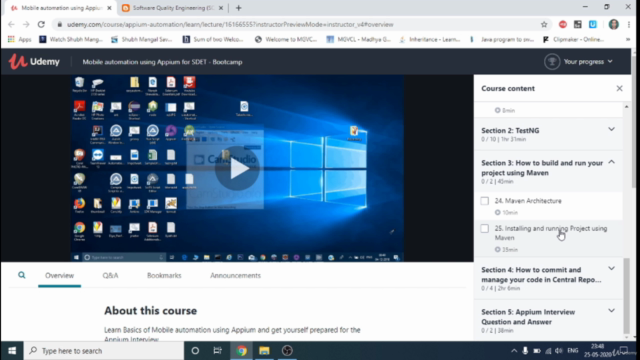Screen dimensions: 640x360
Task: Select the Mobile automation browser tab
Action: pos(61,8)
